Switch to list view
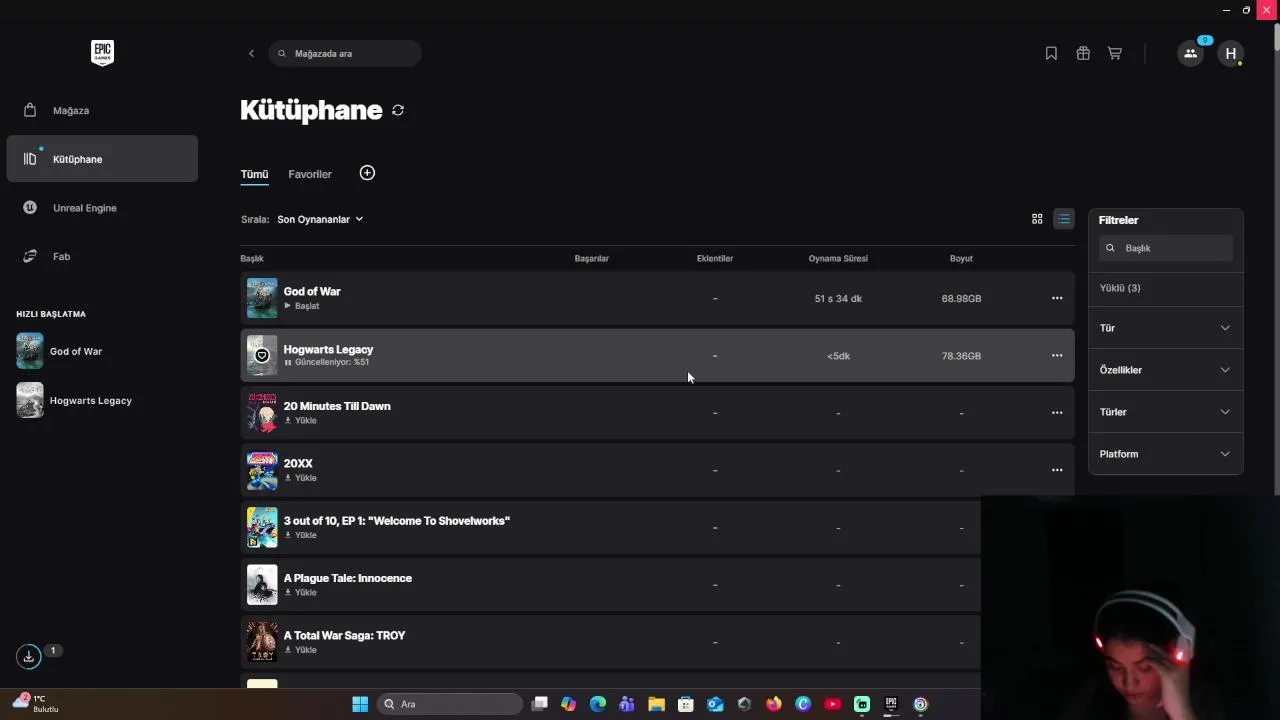 (1064, 219)
